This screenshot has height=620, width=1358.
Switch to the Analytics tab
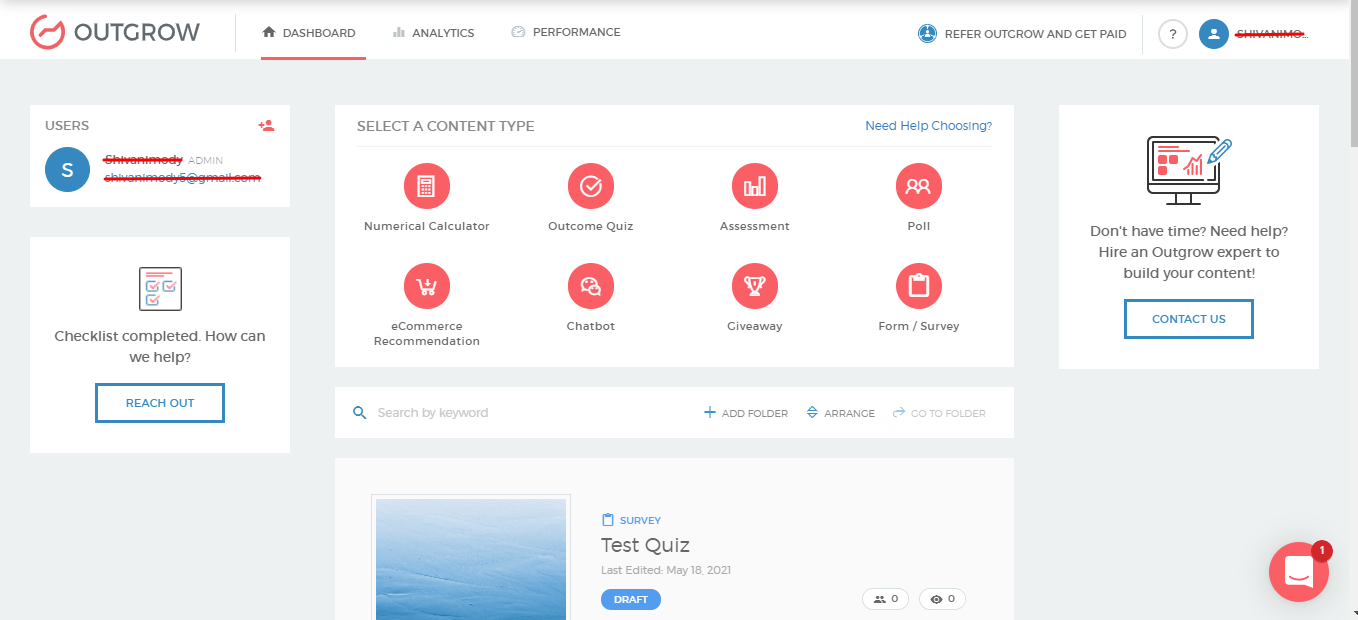tap(433, 33)
